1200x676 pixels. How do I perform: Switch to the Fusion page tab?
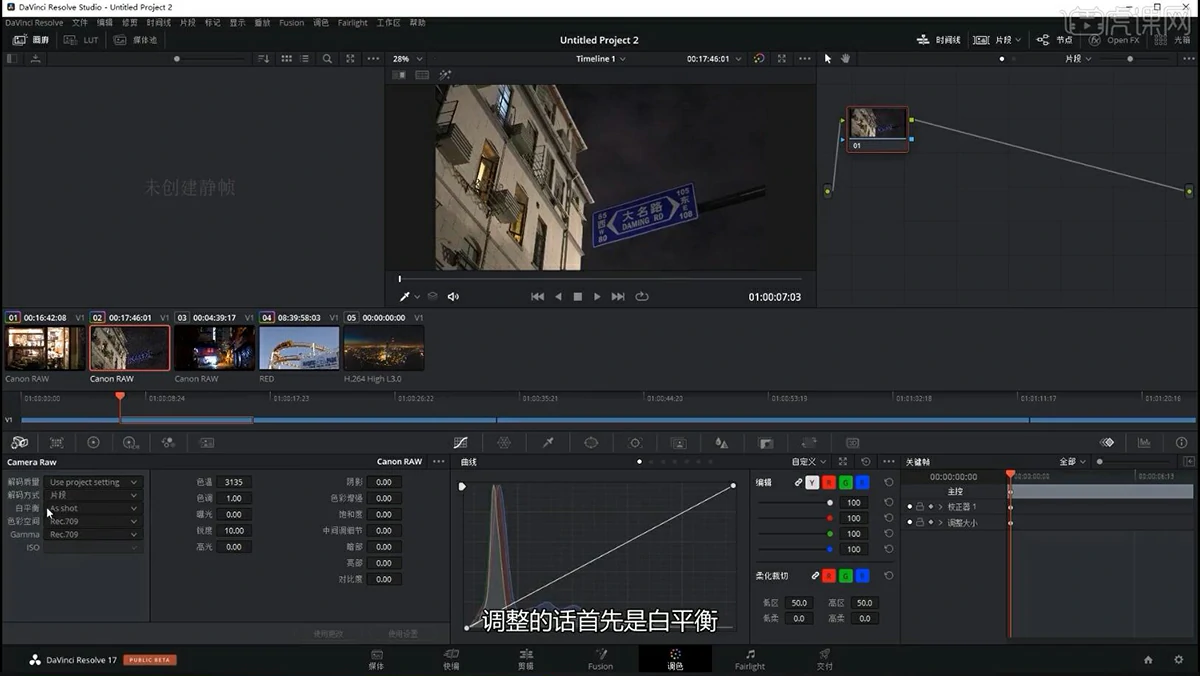click(x=600, y=659)
